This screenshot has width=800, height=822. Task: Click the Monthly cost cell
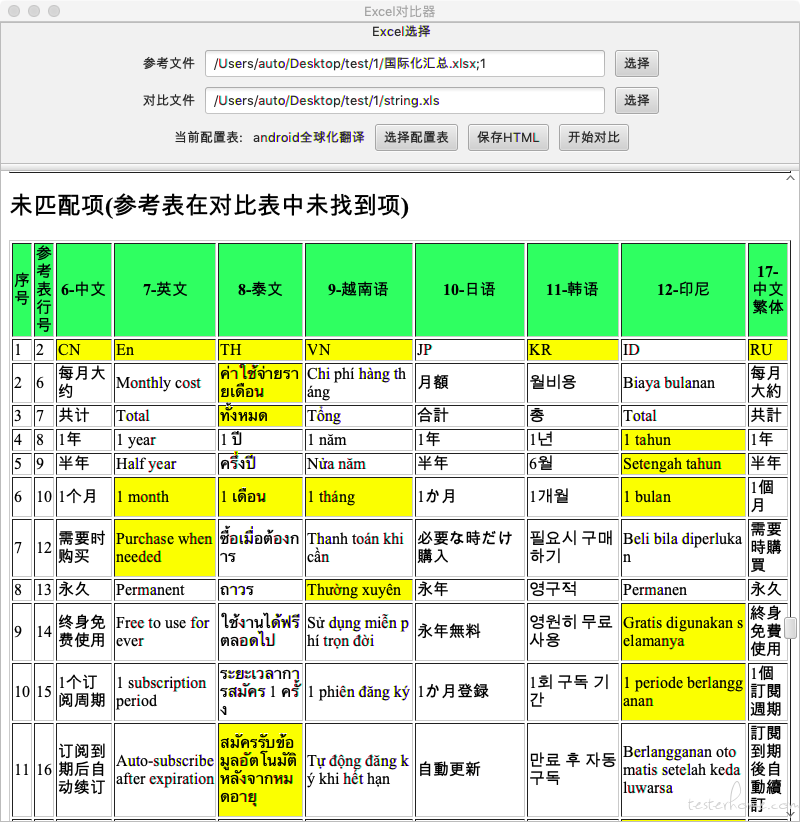click(x=165, y=383)
